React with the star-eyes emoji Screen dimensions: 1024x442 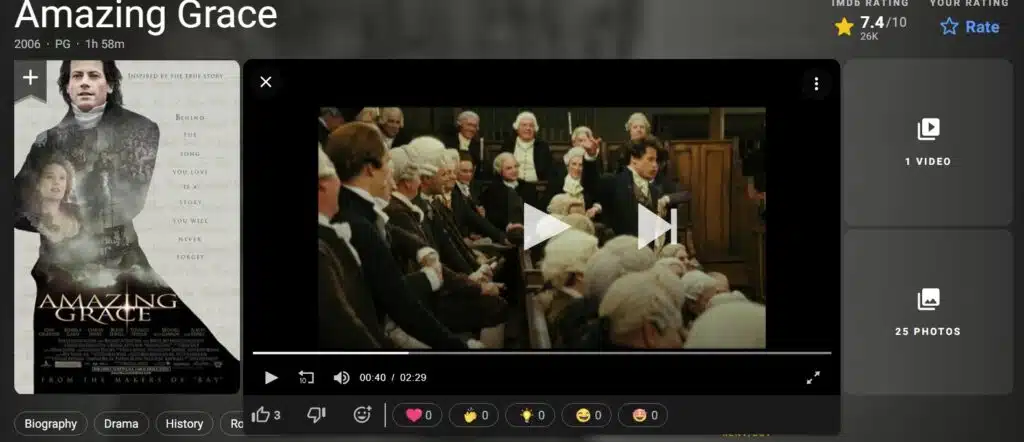[643, 415]
